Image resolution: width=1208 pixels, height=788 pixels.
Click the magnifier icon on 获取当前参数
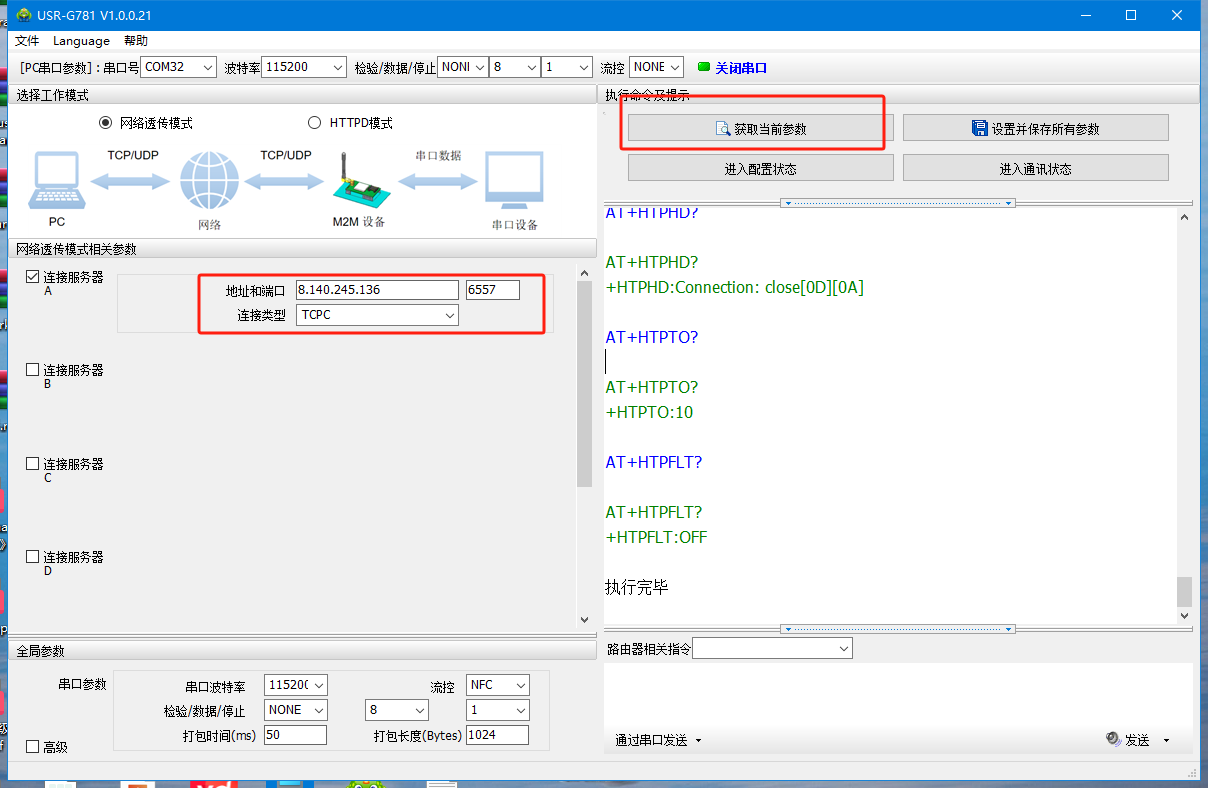click(723, 128)
